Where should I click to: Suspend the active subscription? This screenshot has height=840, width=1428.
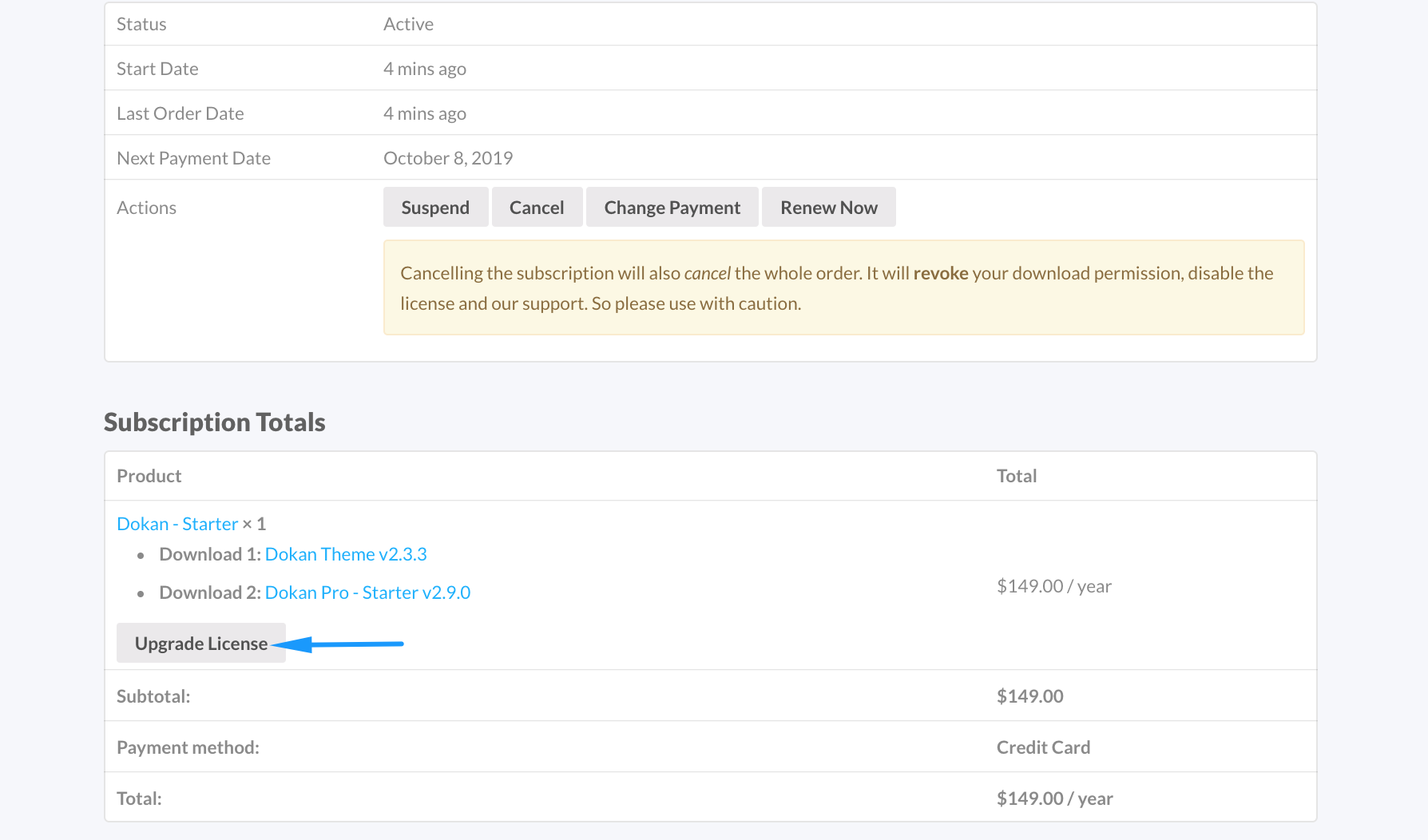click(x=435, y=207)
